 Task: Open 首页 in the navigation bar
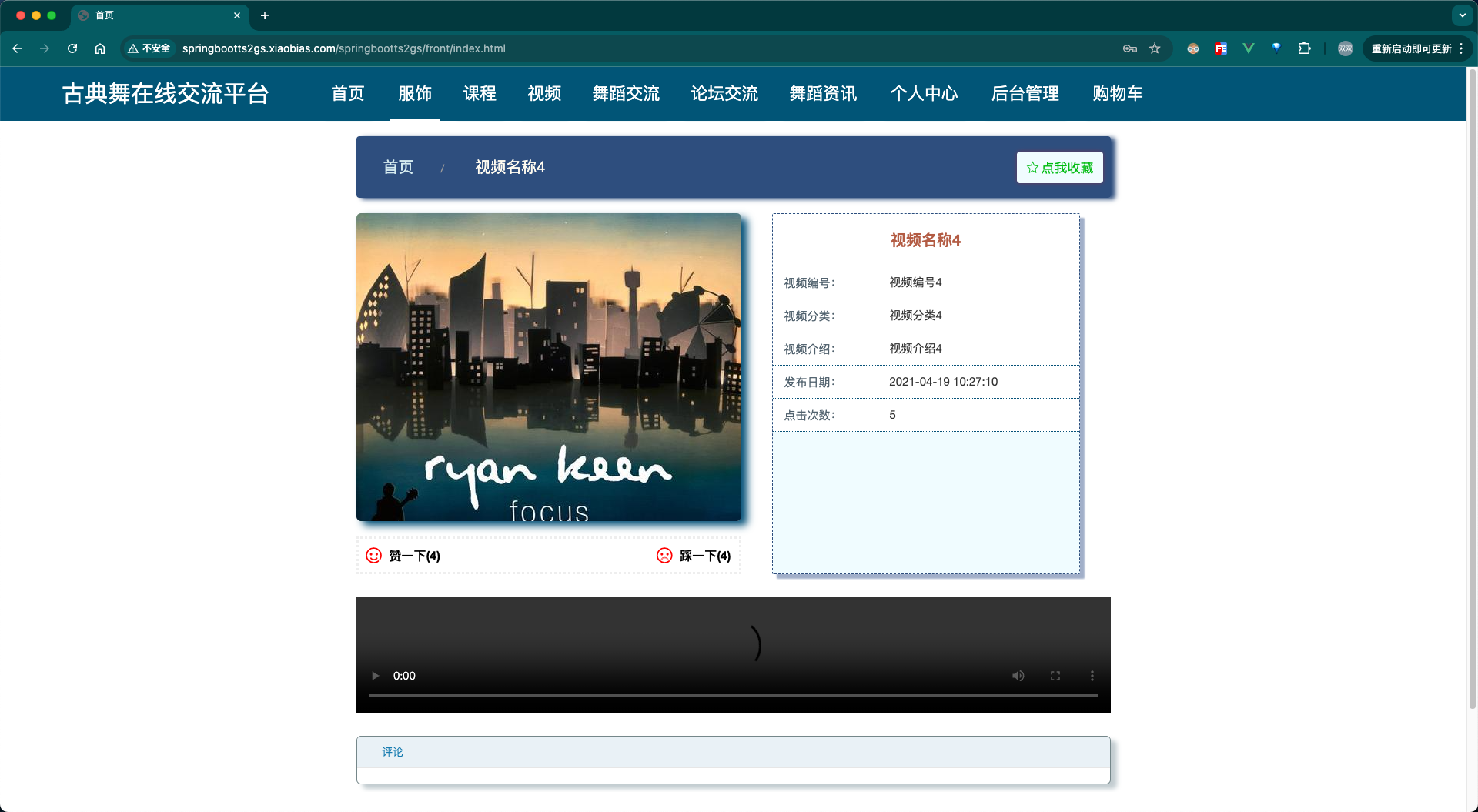348,94
